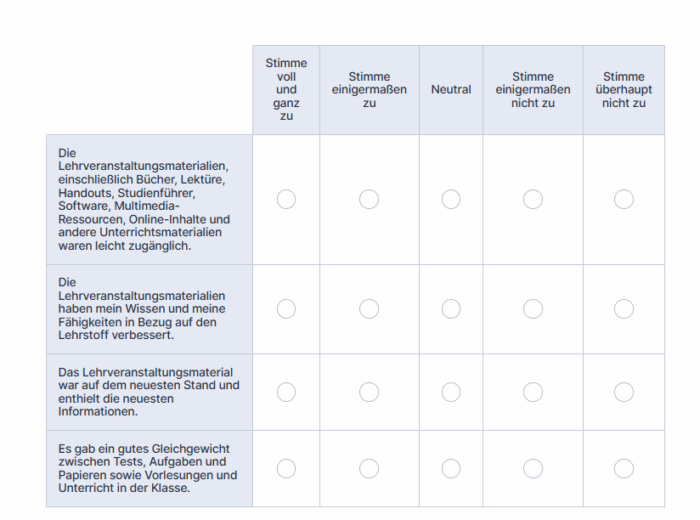Select 'Stimme überhaupt nicht zu' for leicht zugänglich

[x=624, y=199]
